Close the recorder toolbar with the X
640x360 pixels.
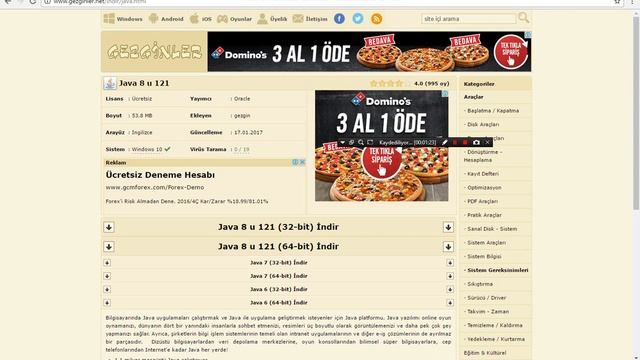[x=487, y=142]
